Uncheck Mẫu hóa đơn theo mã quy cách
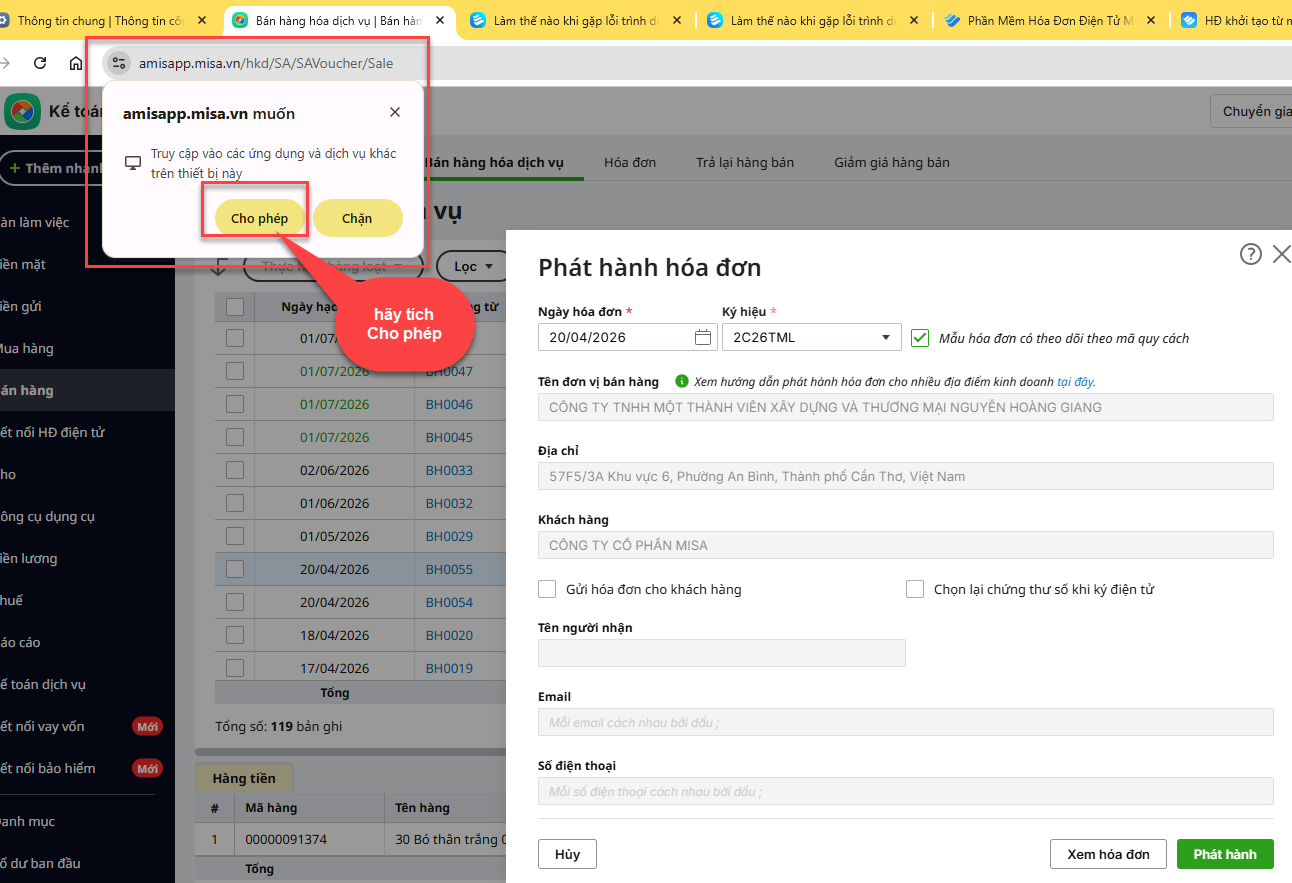 [920, 338]
